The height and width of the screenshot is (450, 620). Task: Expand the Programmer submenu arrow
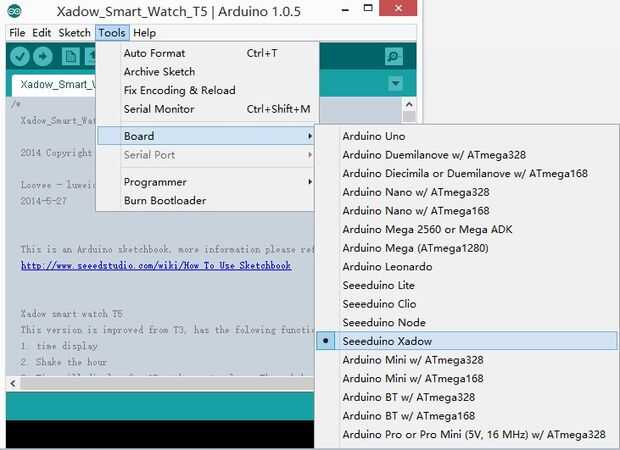[x=310, y=182]
